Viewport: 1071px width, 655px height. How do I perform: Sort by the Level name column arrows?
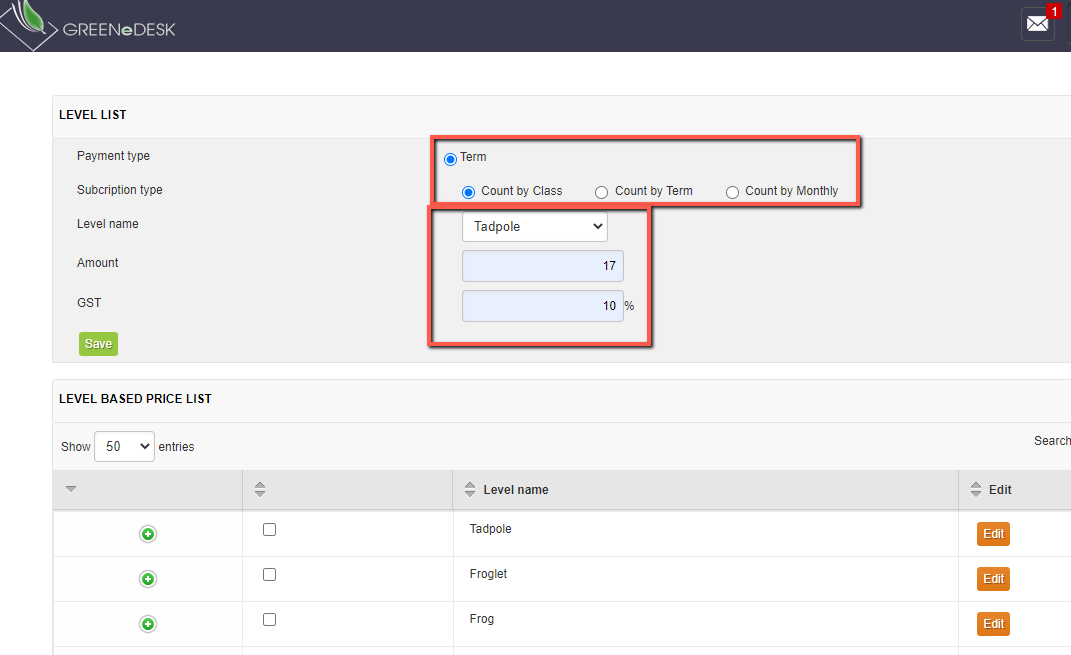[x=470, y=490]
